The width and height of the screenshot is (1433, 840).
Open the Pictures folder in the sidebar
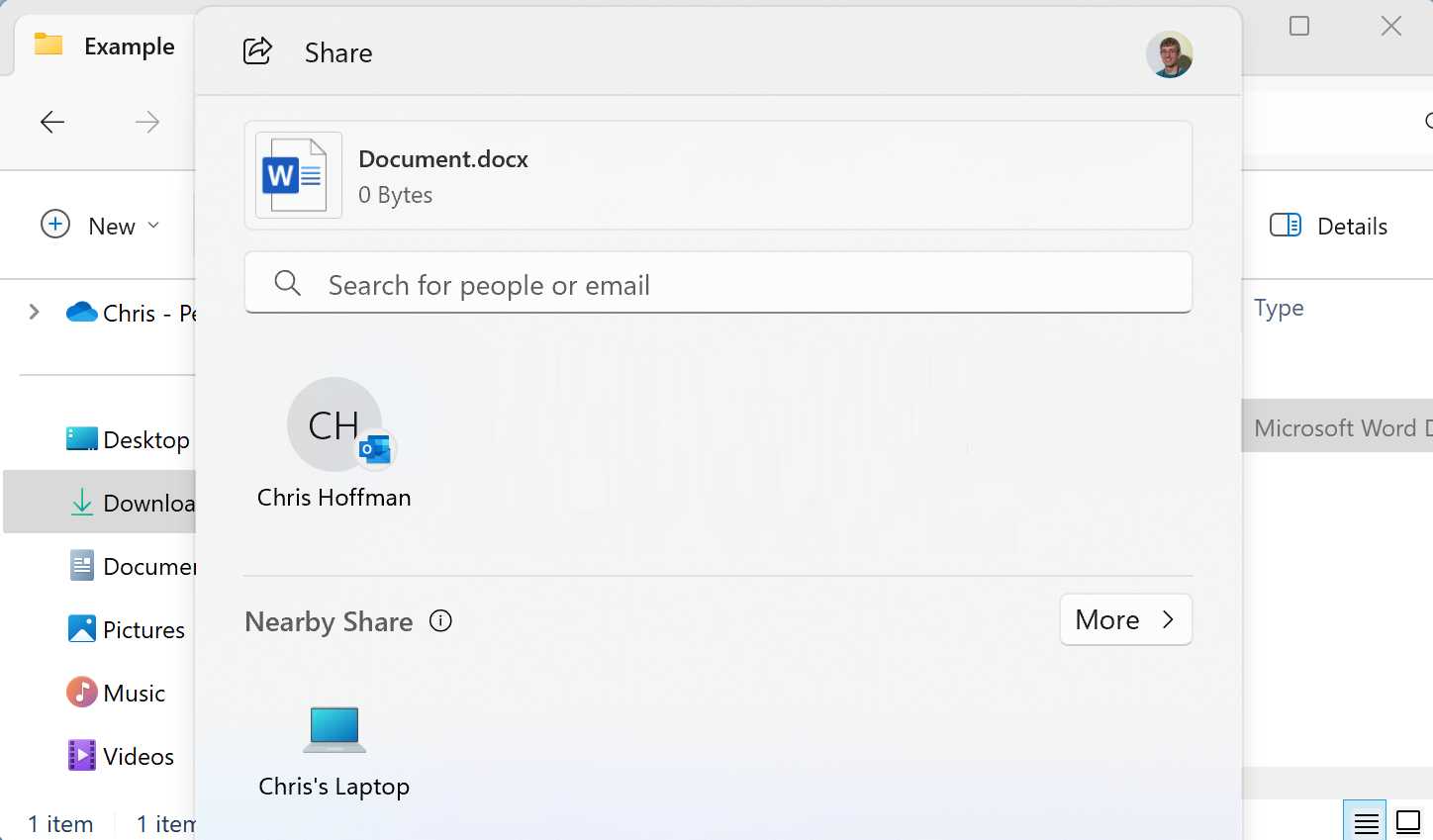(x=143, y=629)
